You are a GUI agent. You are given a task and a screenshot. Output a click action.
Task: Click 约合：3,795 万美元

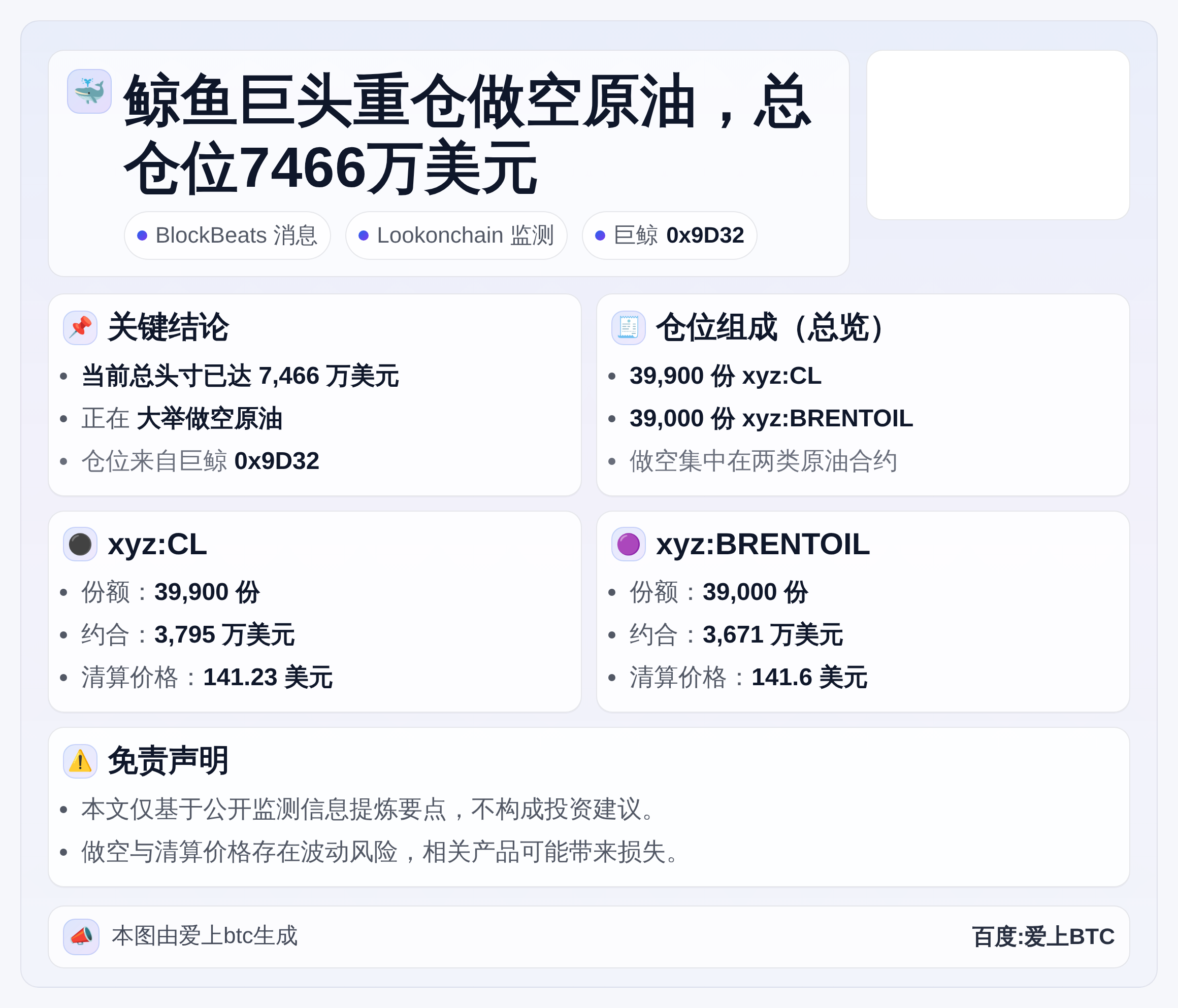(188, 634)
